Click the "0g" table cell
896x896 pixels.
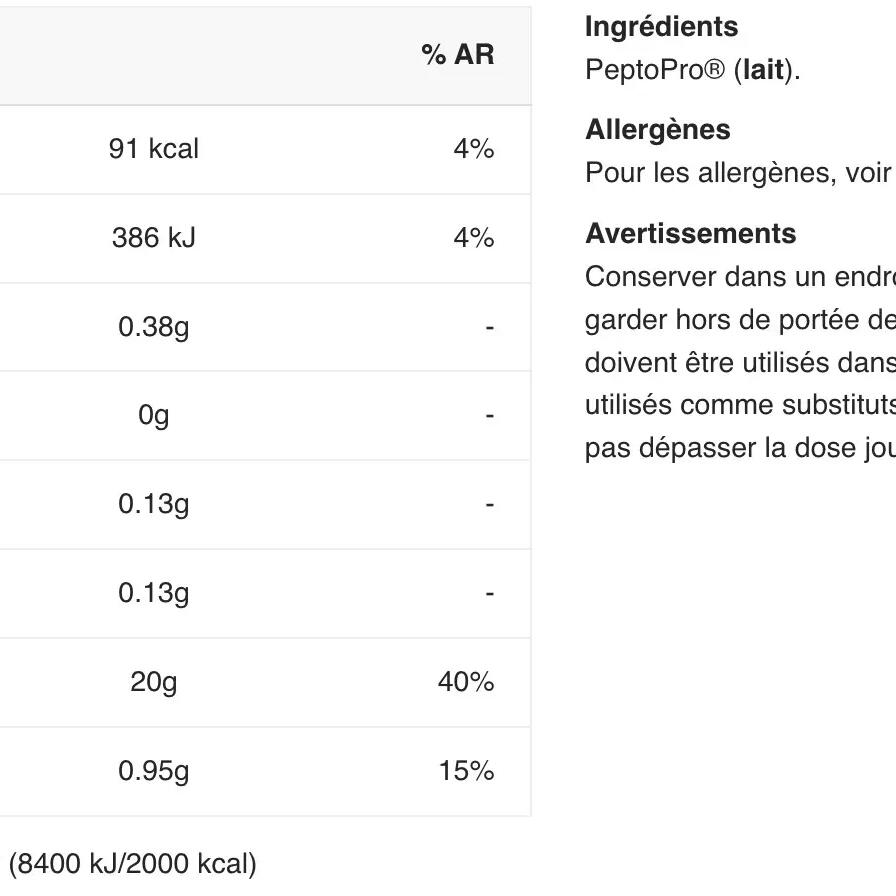click(154, 415)
